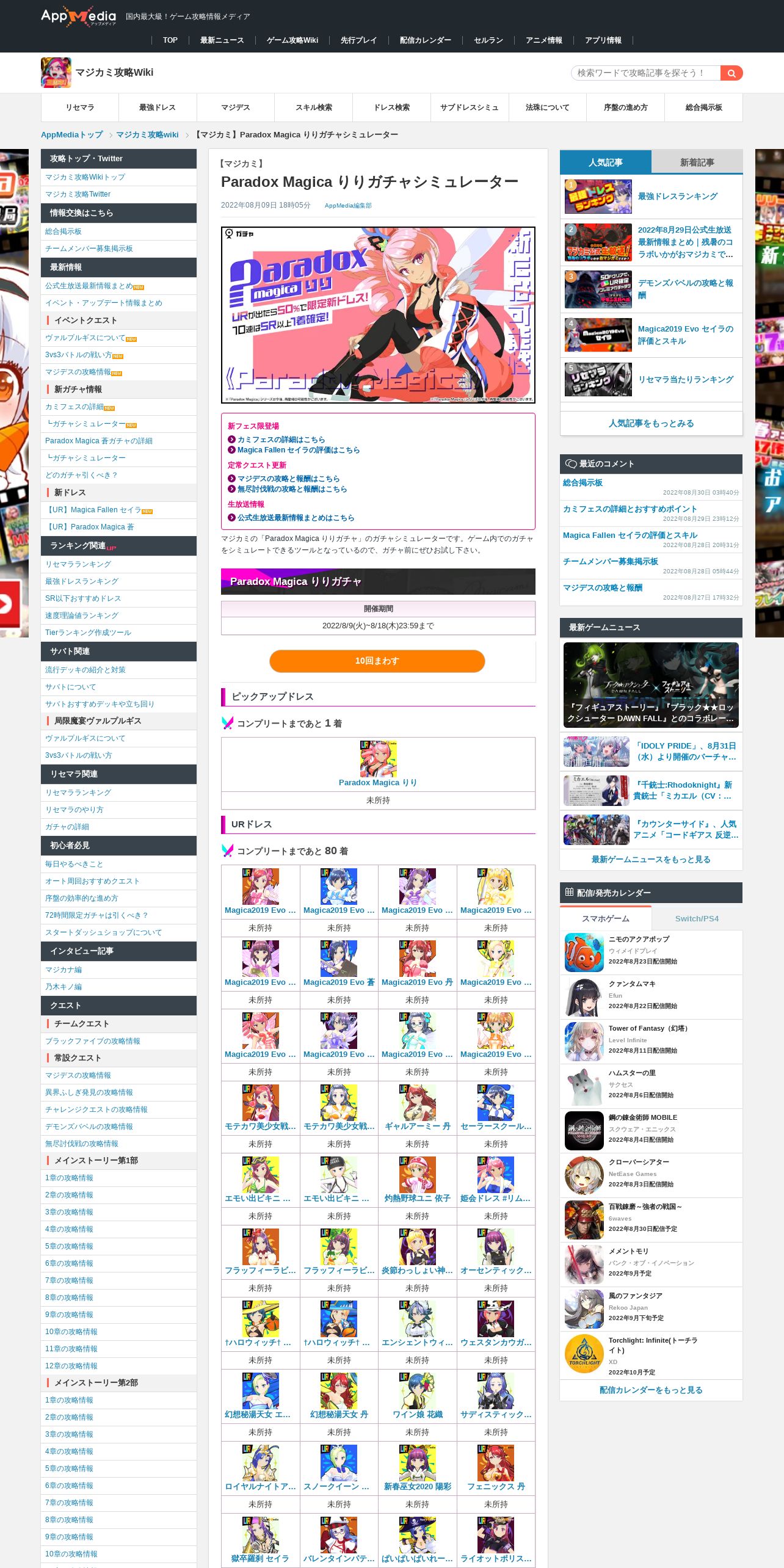Click マジカミ攻略wiki breadcrumb link
This screenshot has width=784, height=1568.
pos(147,135)
